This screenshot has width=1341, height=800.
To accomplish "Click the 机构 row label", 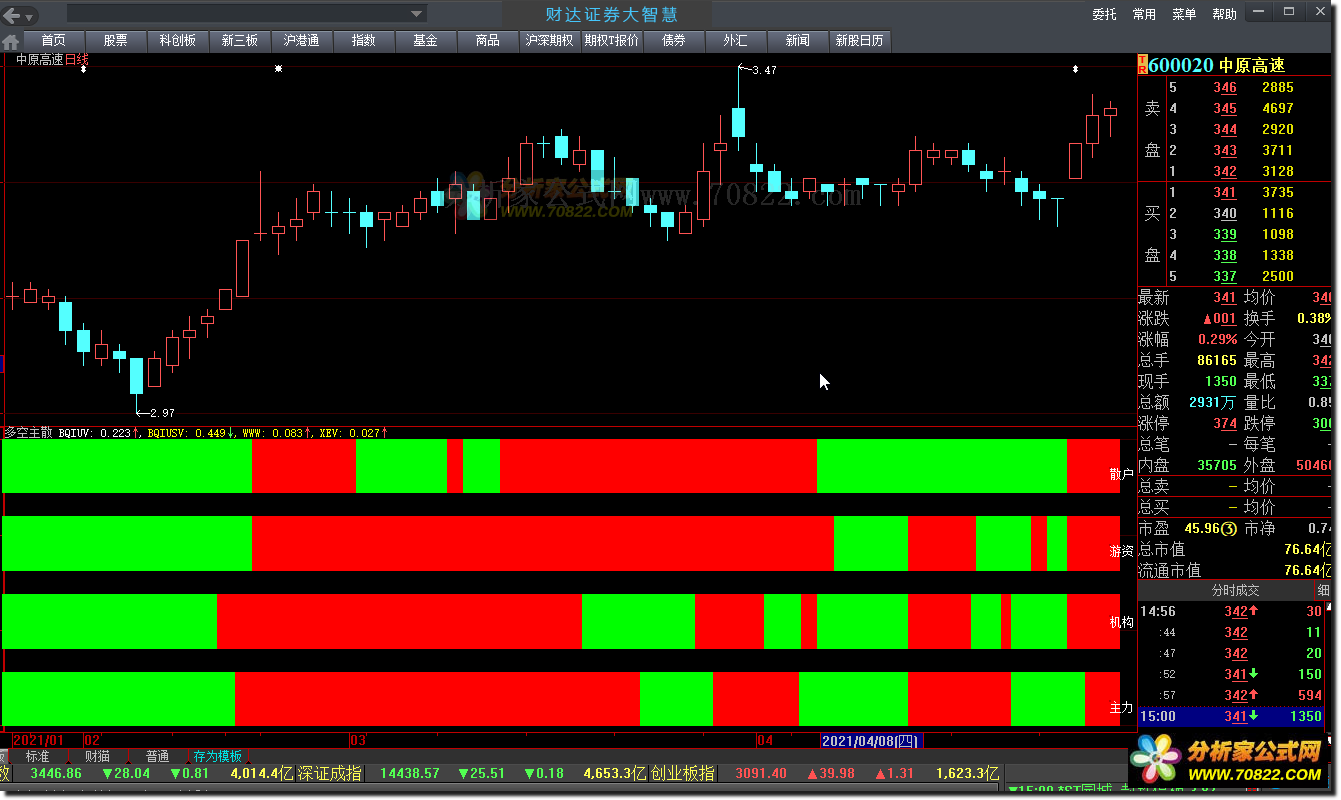I will [x=1121, y=622].
